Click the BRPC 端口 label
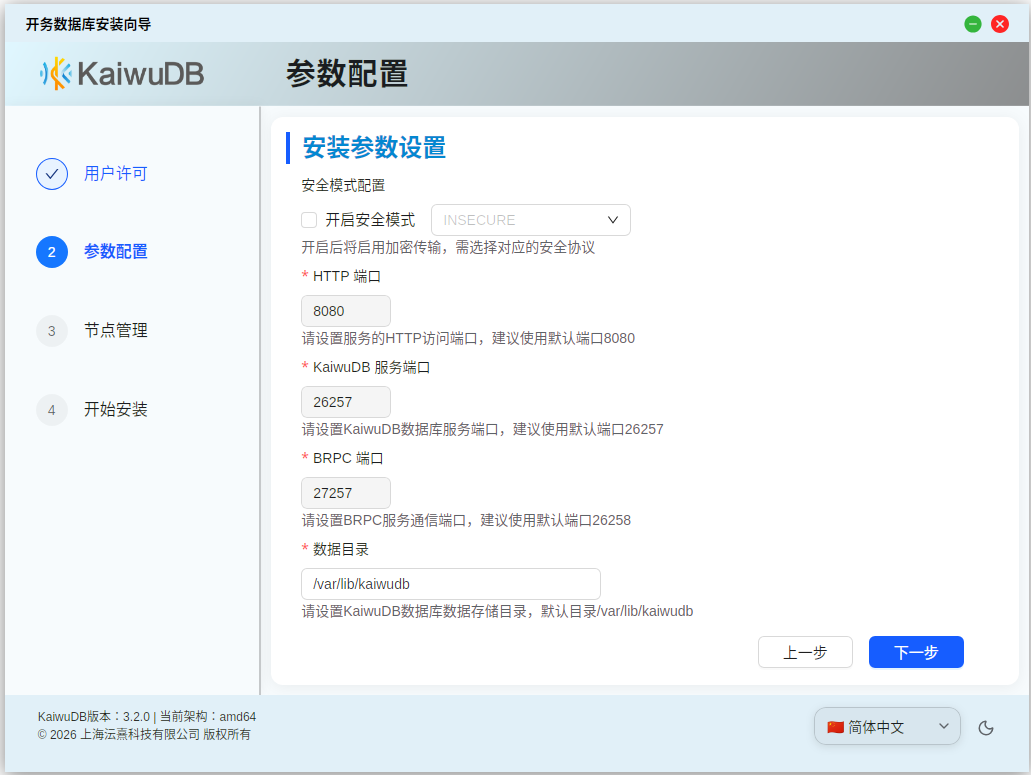Viewport: 1031px width, 775px height. pyautogui.click(x=348, y=458)
